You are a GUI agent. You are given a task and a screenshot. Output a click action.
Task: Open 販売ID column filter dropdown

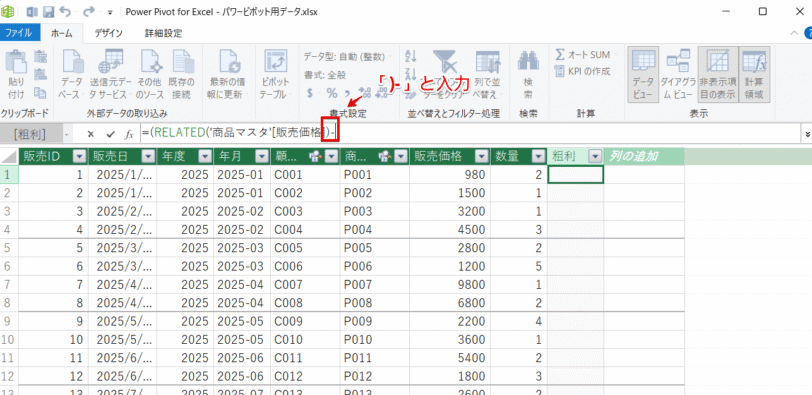(80, 156)
